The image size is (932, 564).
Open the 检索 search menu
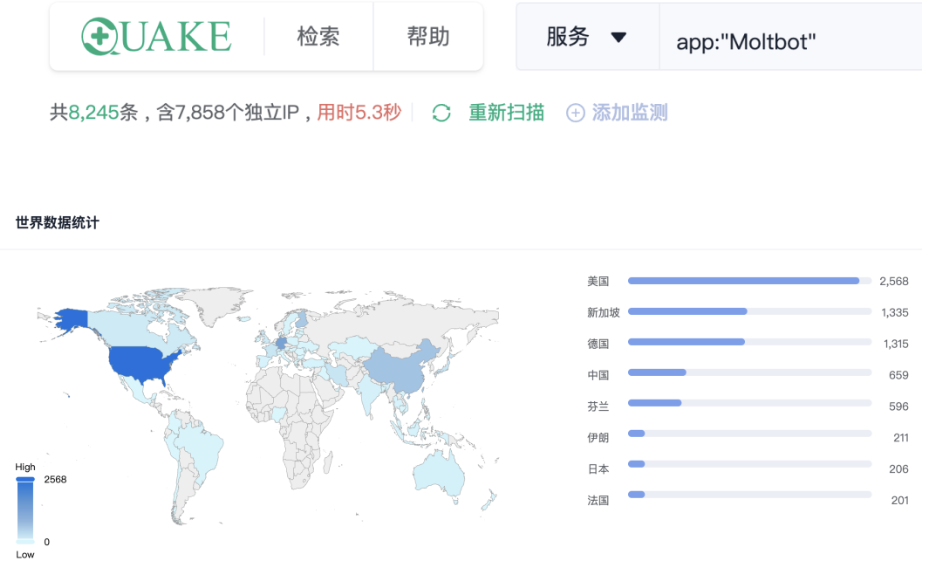pyautogui.click(x=318, y=37)
